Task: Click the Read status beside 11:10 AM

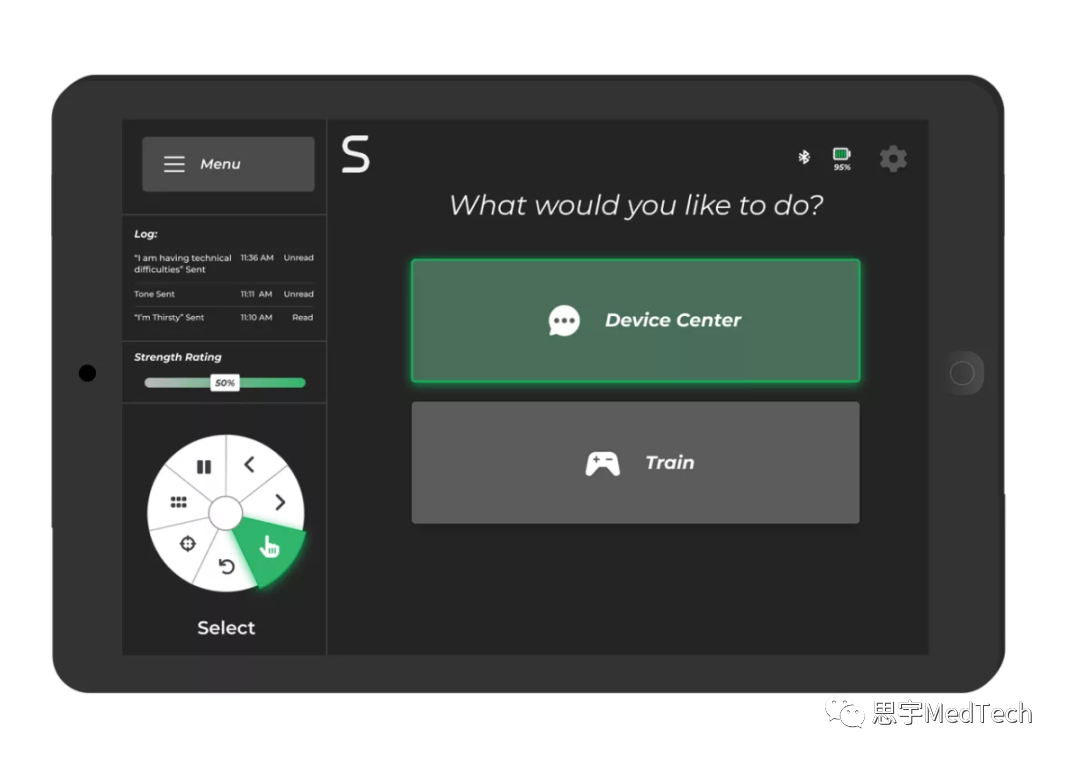Action: 302,317
